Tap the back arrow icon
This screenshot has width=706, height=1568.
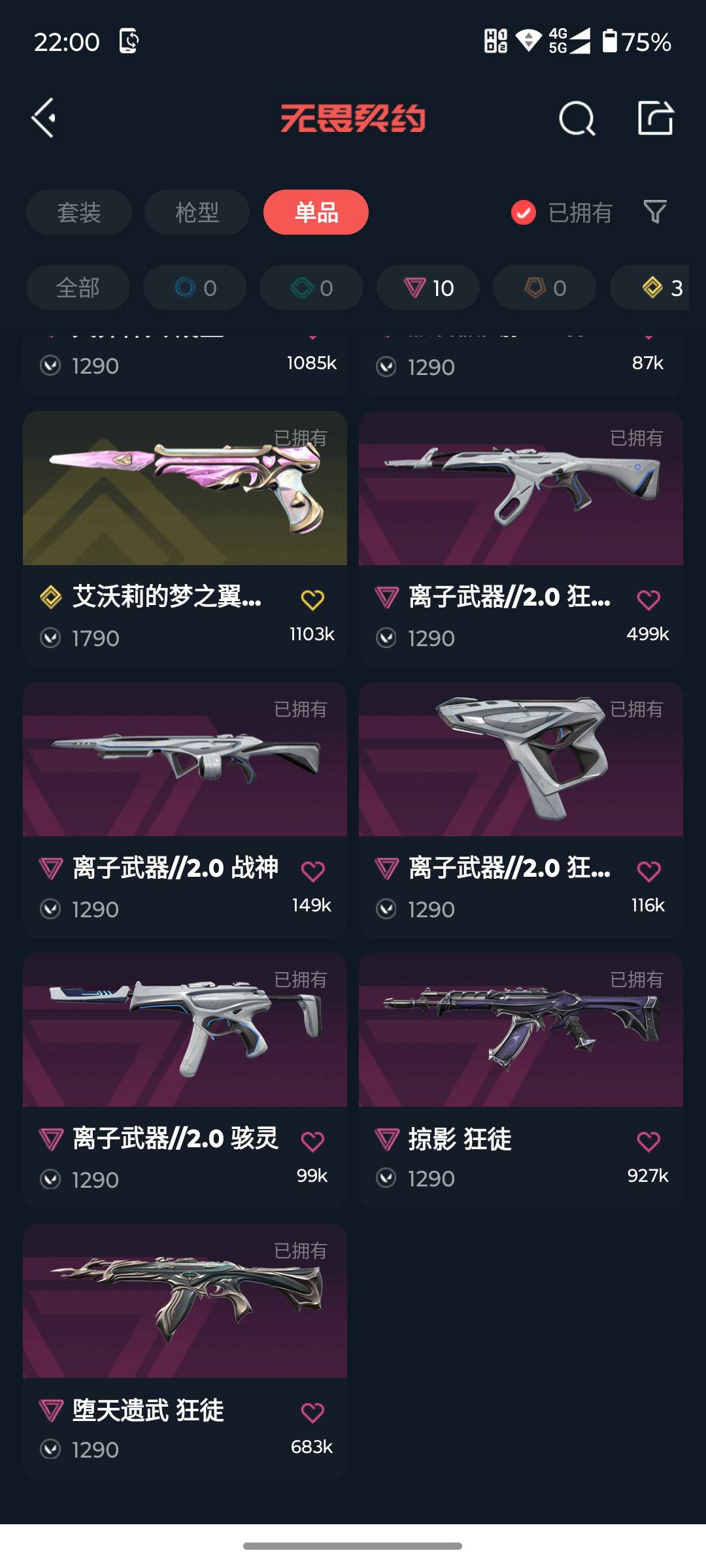point(44,118)
